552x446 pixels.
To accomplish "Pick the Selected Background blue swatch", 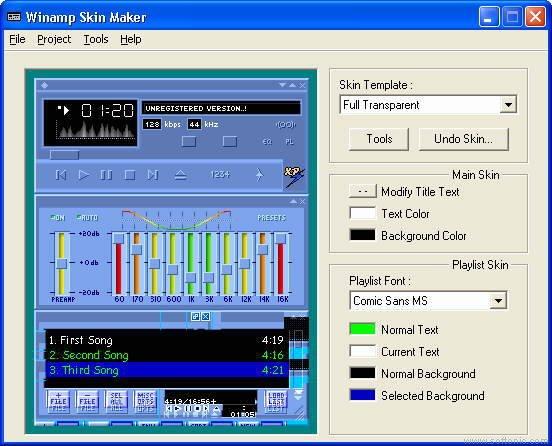I will click(x=363, y=395).
